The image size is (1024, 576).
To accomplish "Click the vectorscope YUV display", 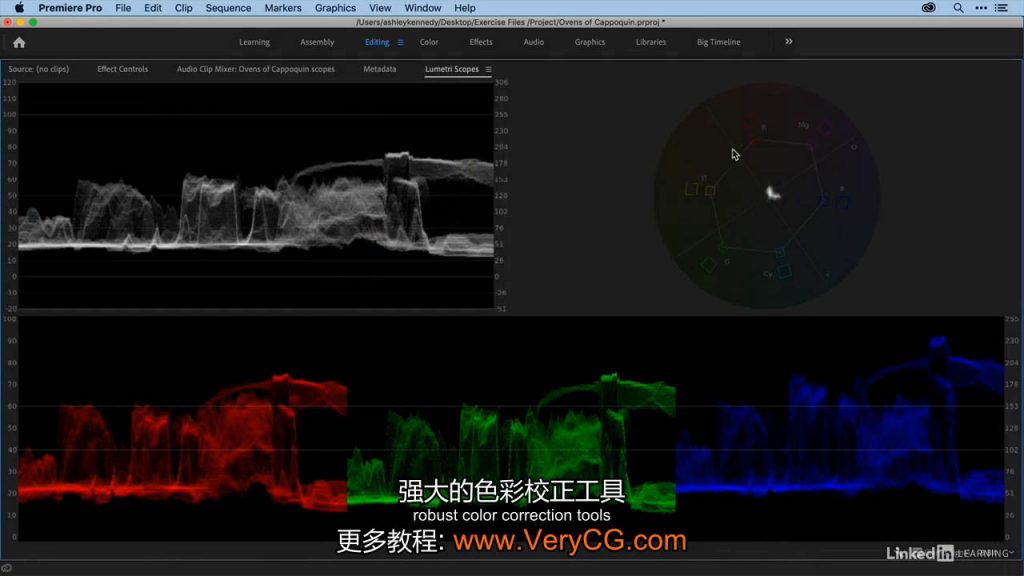I will click(767, 195).
